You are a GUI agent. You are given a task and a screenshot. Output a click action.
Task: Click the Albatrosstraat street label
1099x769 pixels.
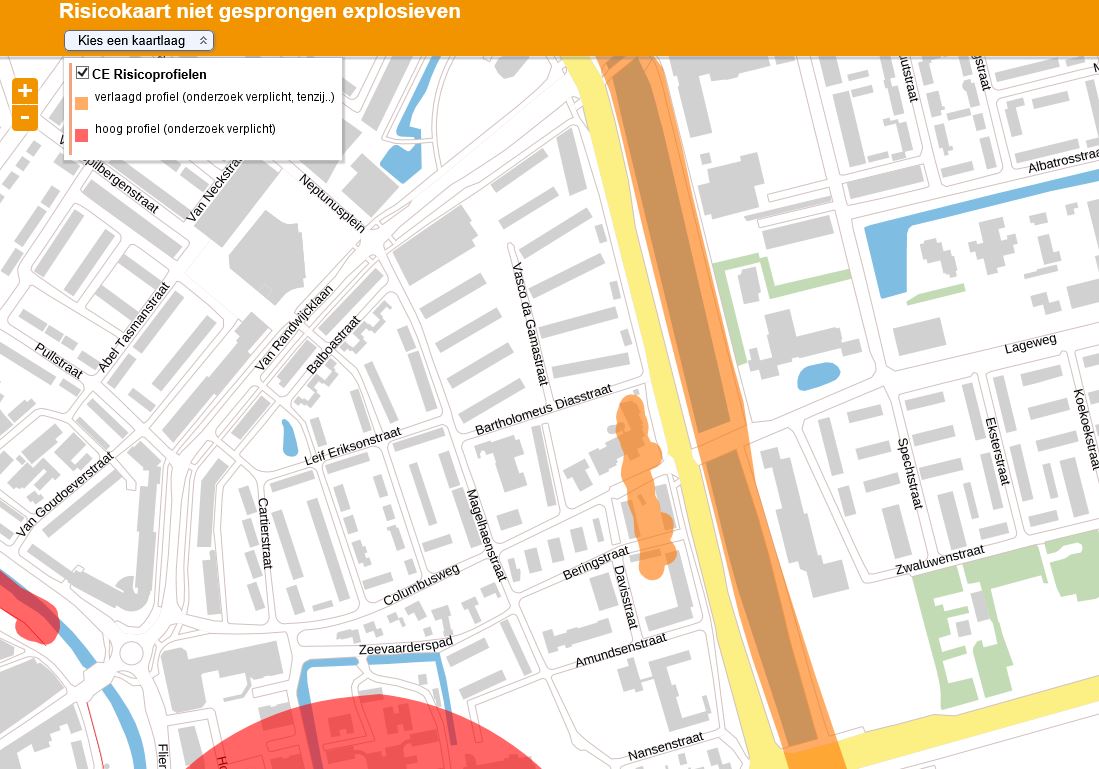[1063, 161]
